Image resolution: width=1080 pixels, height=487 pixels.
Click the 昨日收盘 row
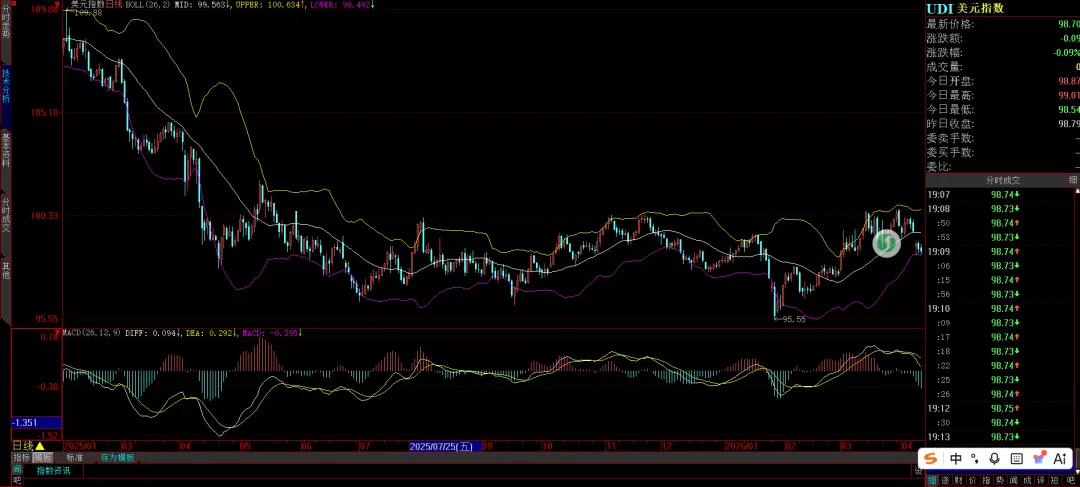1003,124
